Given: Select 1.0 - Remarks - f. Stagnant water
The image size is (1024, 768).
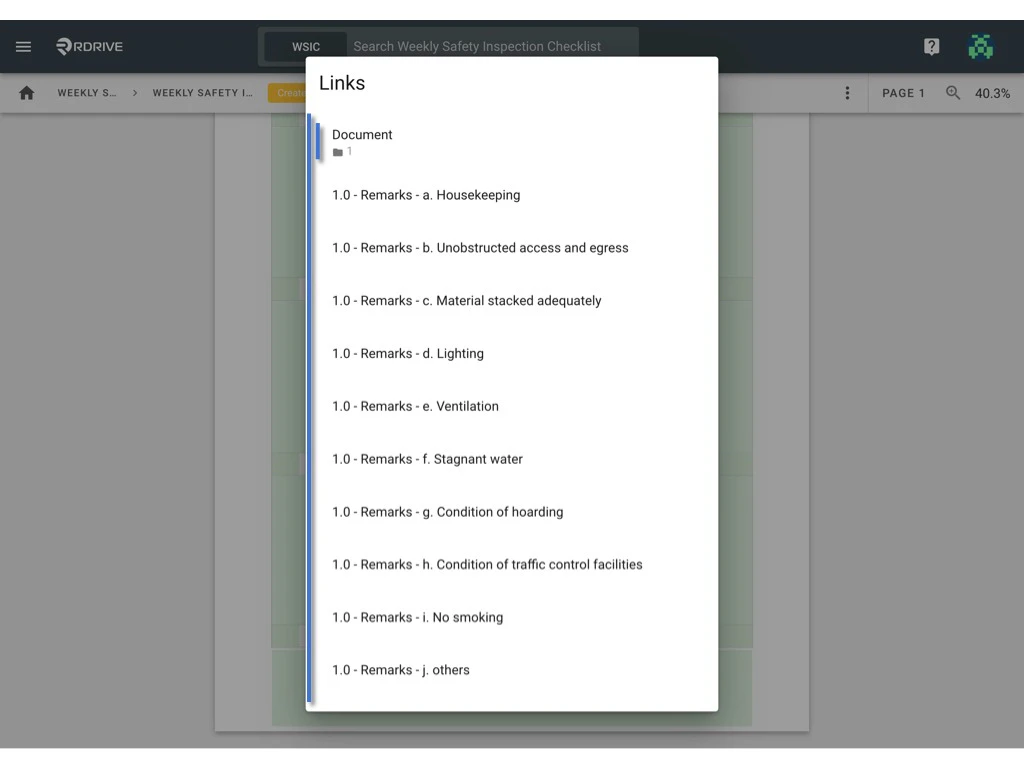Looking at the screenshot, I should tap(427, 459).
